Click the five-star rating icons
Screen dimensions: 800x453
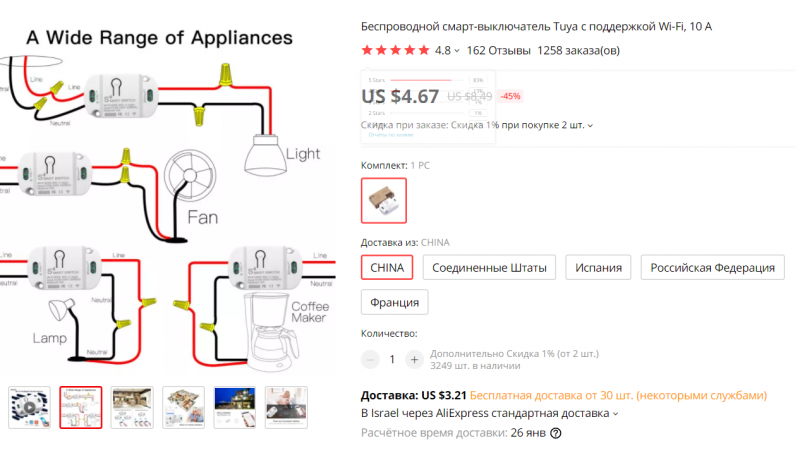point(395,50)
